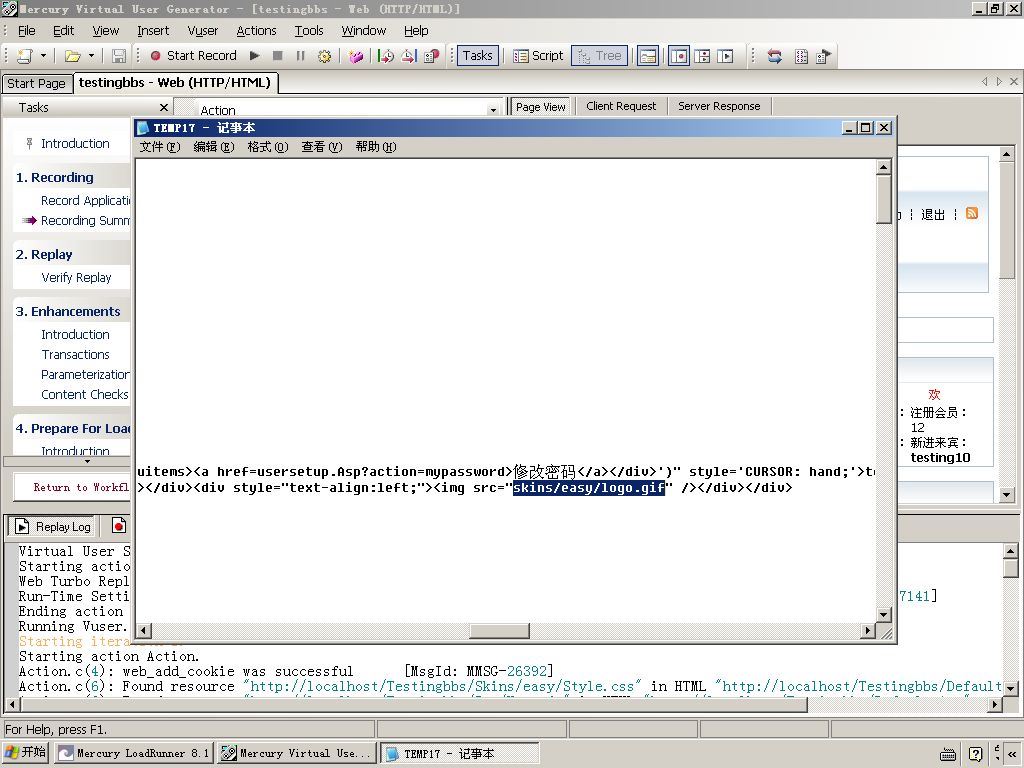This screenshot has width=1024, height=768.
Task: Click Notepad vertical scrollbar thumb
Action: pos(884,199)
